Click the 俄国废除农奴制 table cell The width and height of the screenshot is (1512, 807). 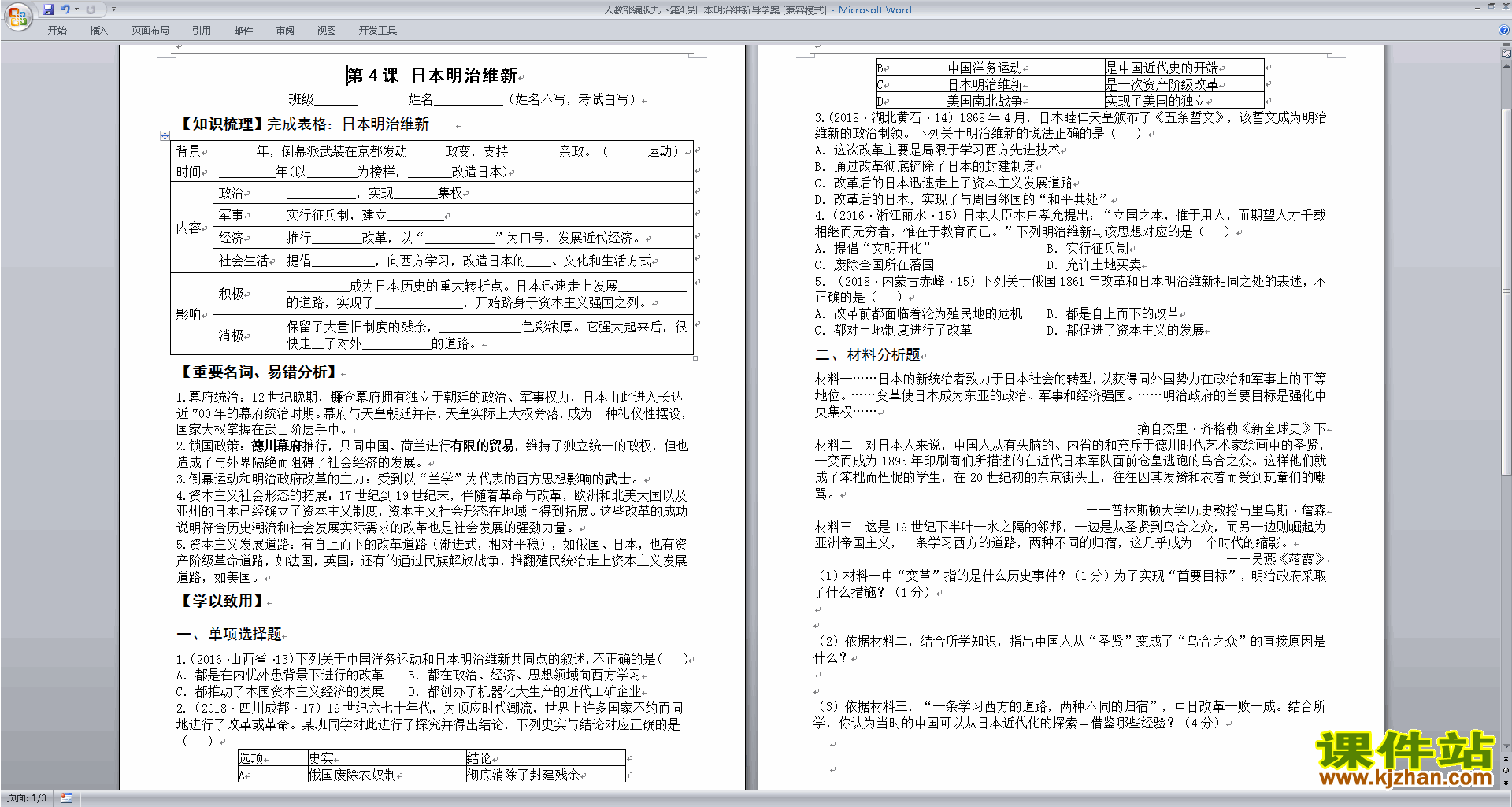tap(386, 775)
